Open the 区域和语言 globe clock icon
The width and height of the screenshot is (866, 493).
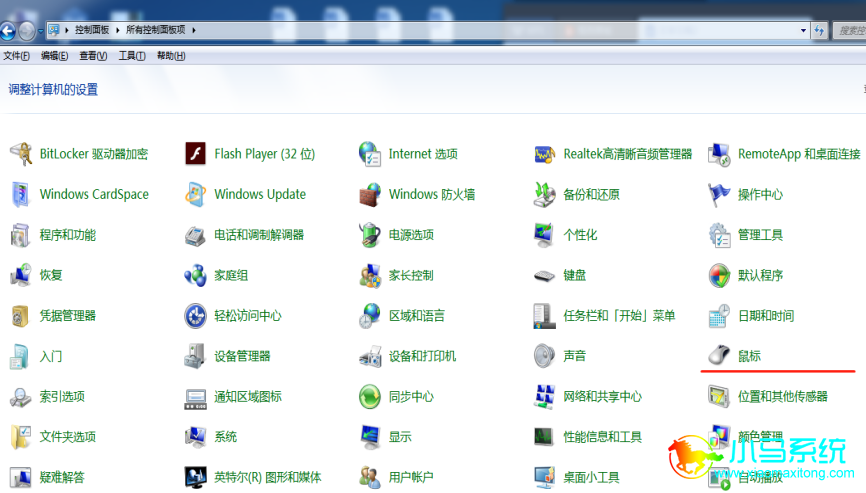369,316
